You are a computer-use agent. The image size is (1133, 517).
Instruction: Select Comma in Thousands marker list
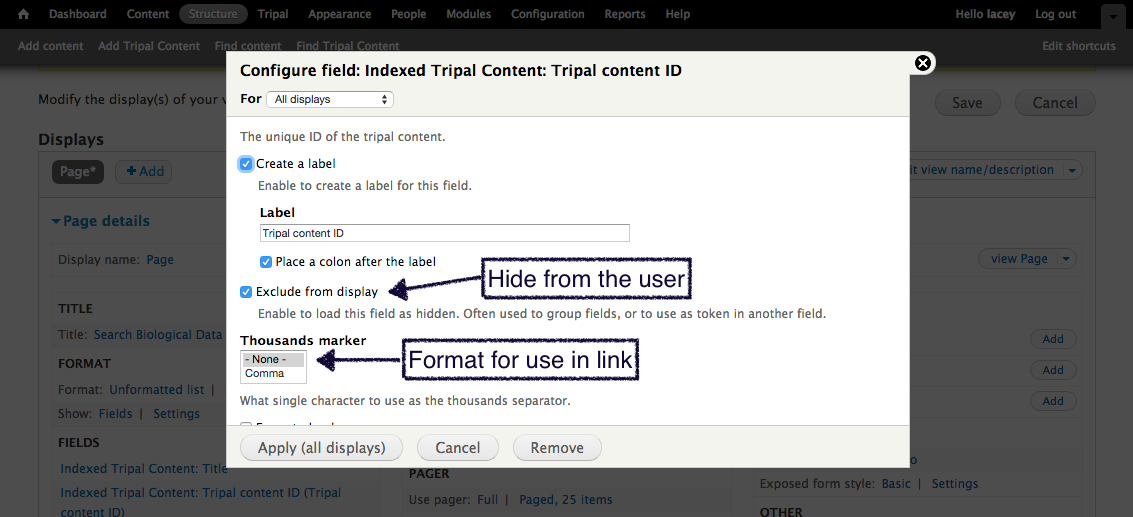click(265, 374)
